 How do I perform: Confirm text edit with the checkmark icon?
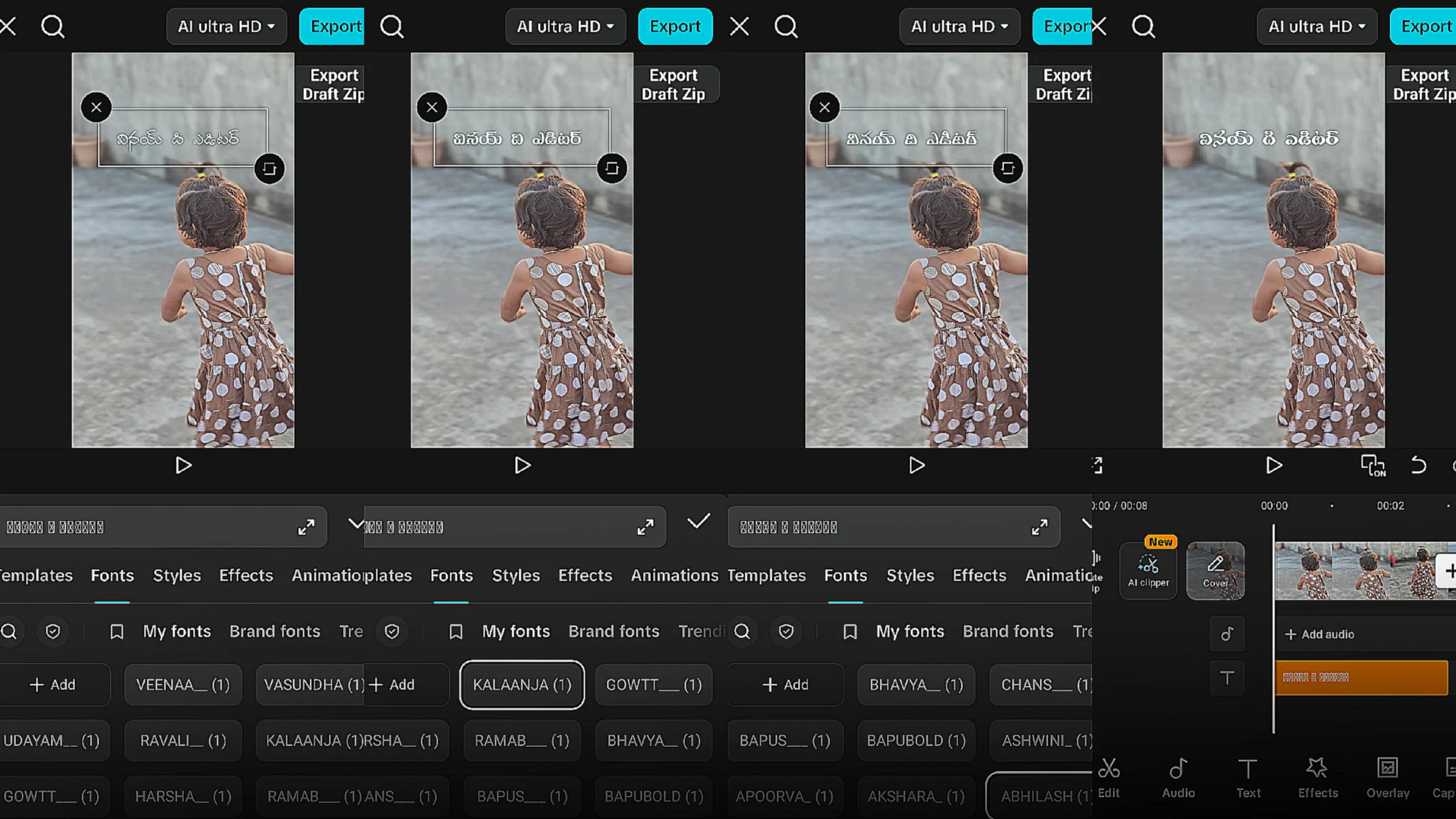(698, 521)
